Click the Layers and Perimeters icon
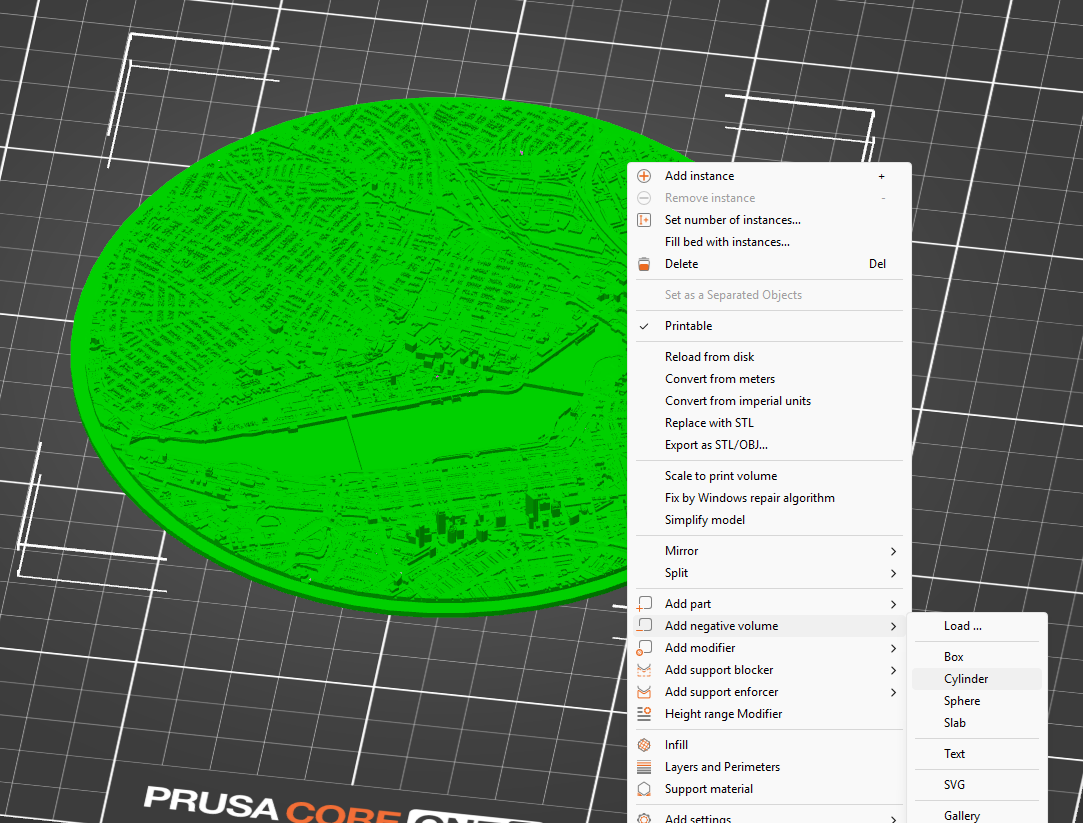The height and width of the screenshot is (823, 1083). coord(644,767)
